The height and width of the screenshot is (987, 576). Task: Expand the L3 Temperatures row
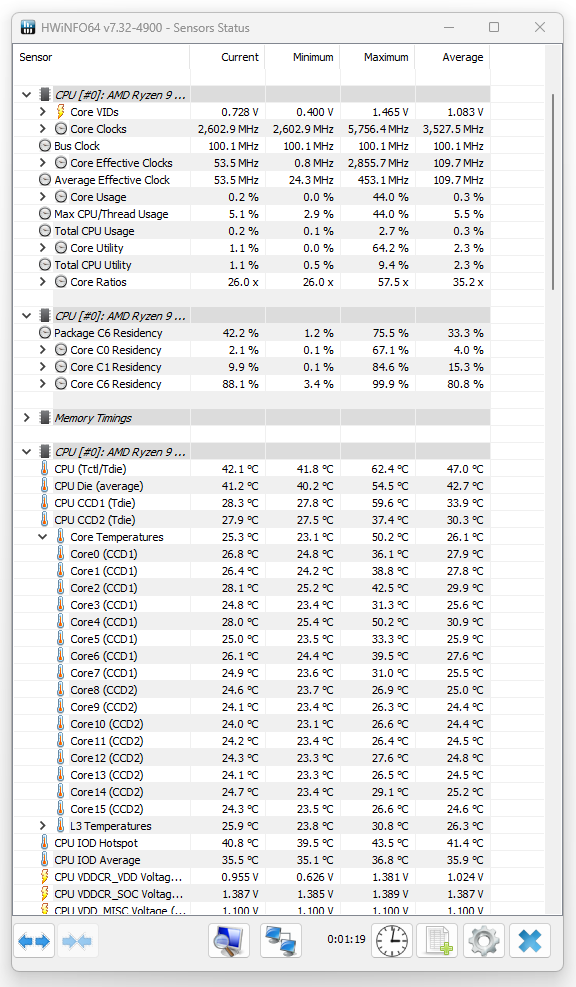coord(43,825)
